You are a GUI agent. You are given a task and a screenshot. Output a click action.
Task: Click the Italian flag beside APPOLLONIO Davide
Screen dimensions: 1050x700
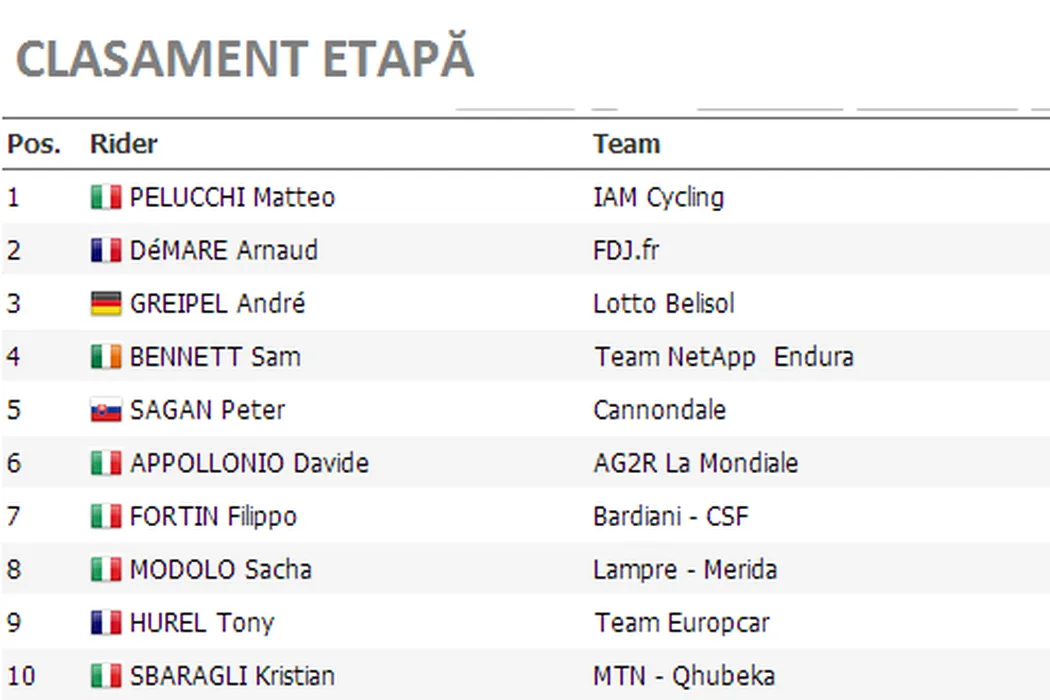tap(105, 464)
